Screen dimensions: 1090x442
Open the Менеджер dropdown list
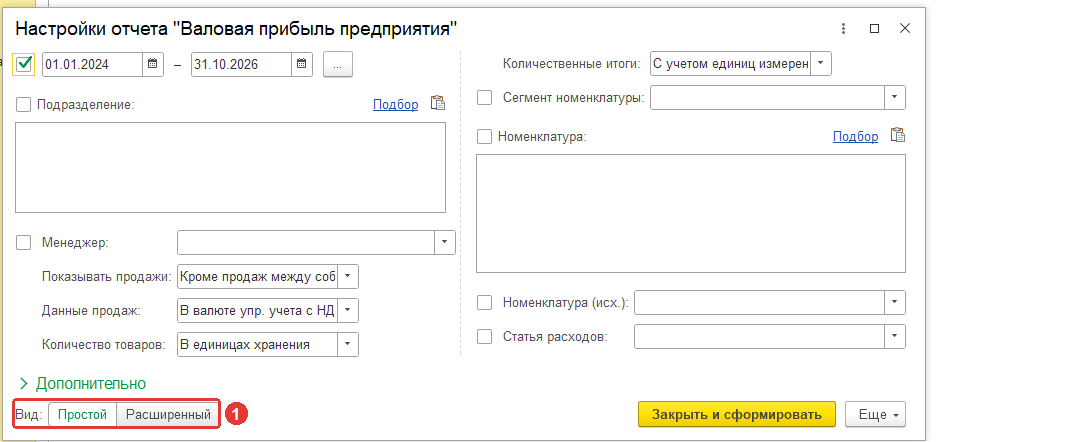pos(445,243)
